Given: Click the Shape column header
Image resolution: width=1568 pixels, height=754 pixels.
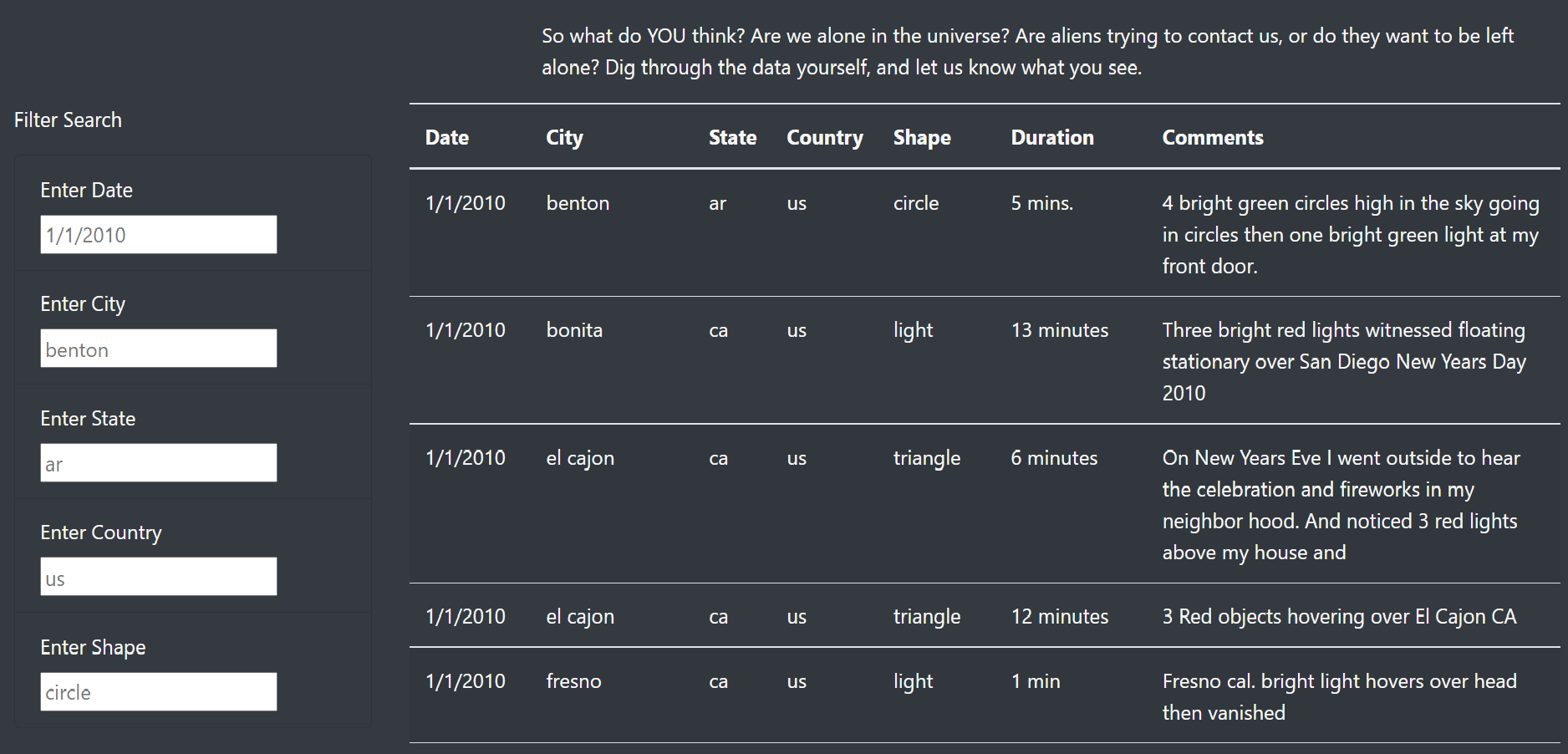Looking at the screenshot, I should (921, 138).
